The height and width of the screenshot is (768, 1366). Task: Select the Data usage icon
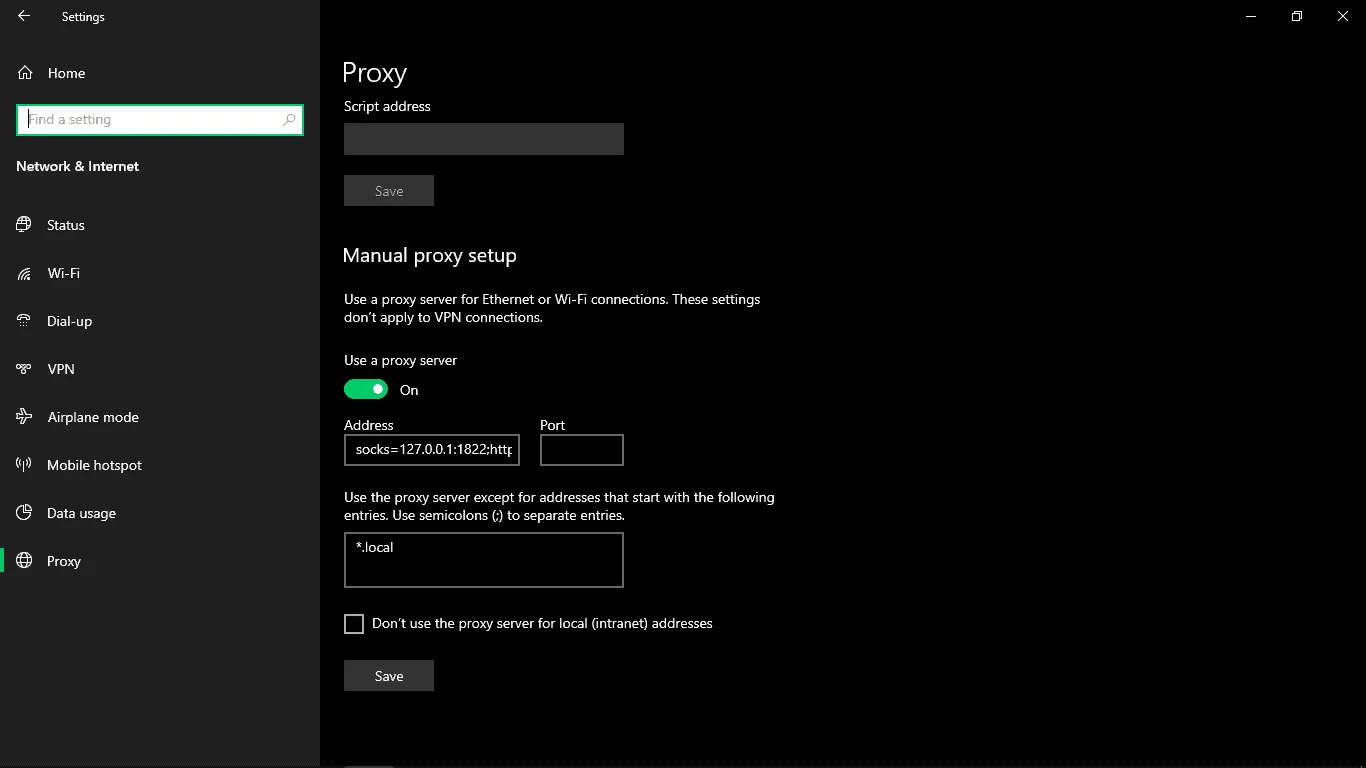click(25, 513)
